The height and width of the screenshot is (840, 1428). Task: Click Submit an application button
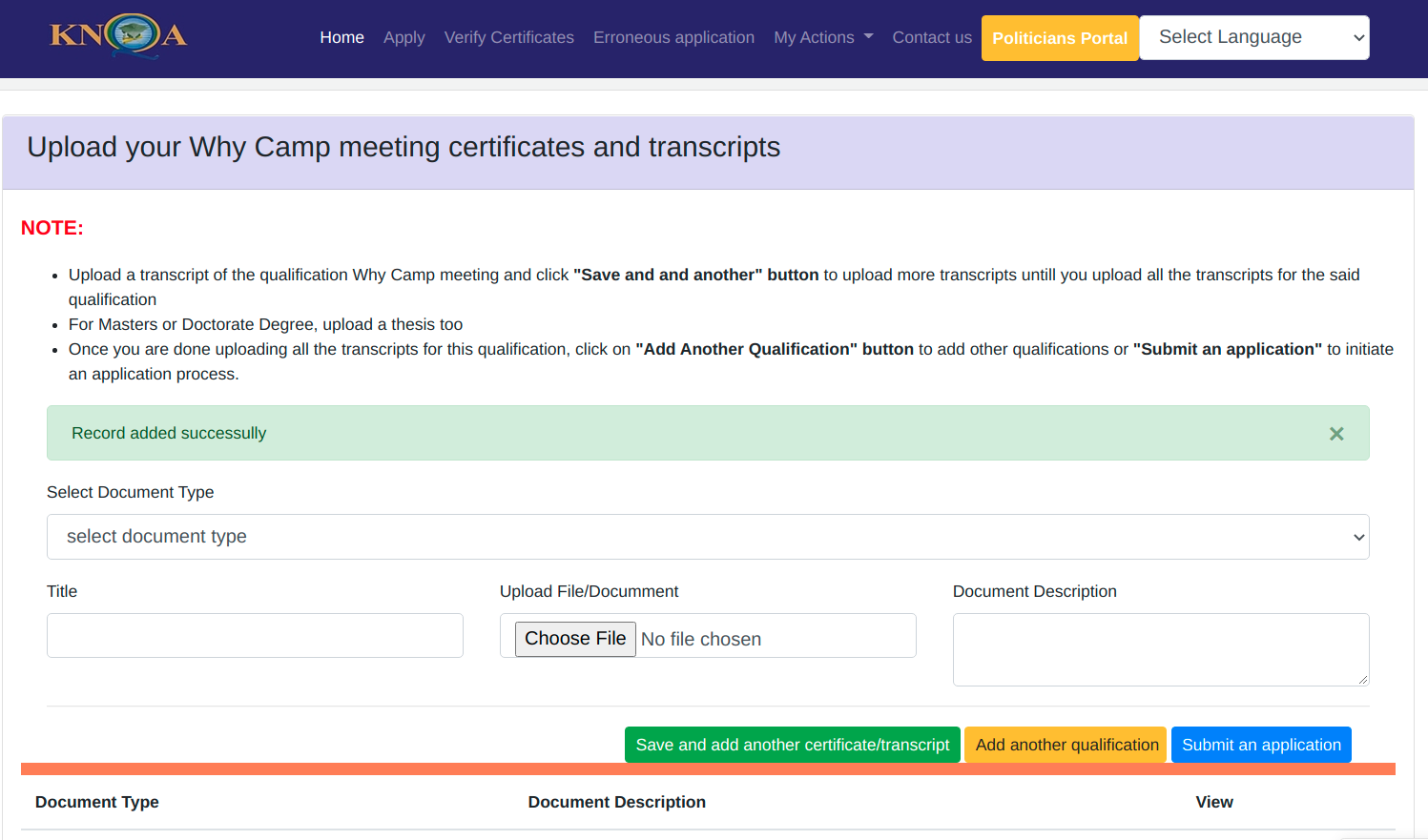1261,745
